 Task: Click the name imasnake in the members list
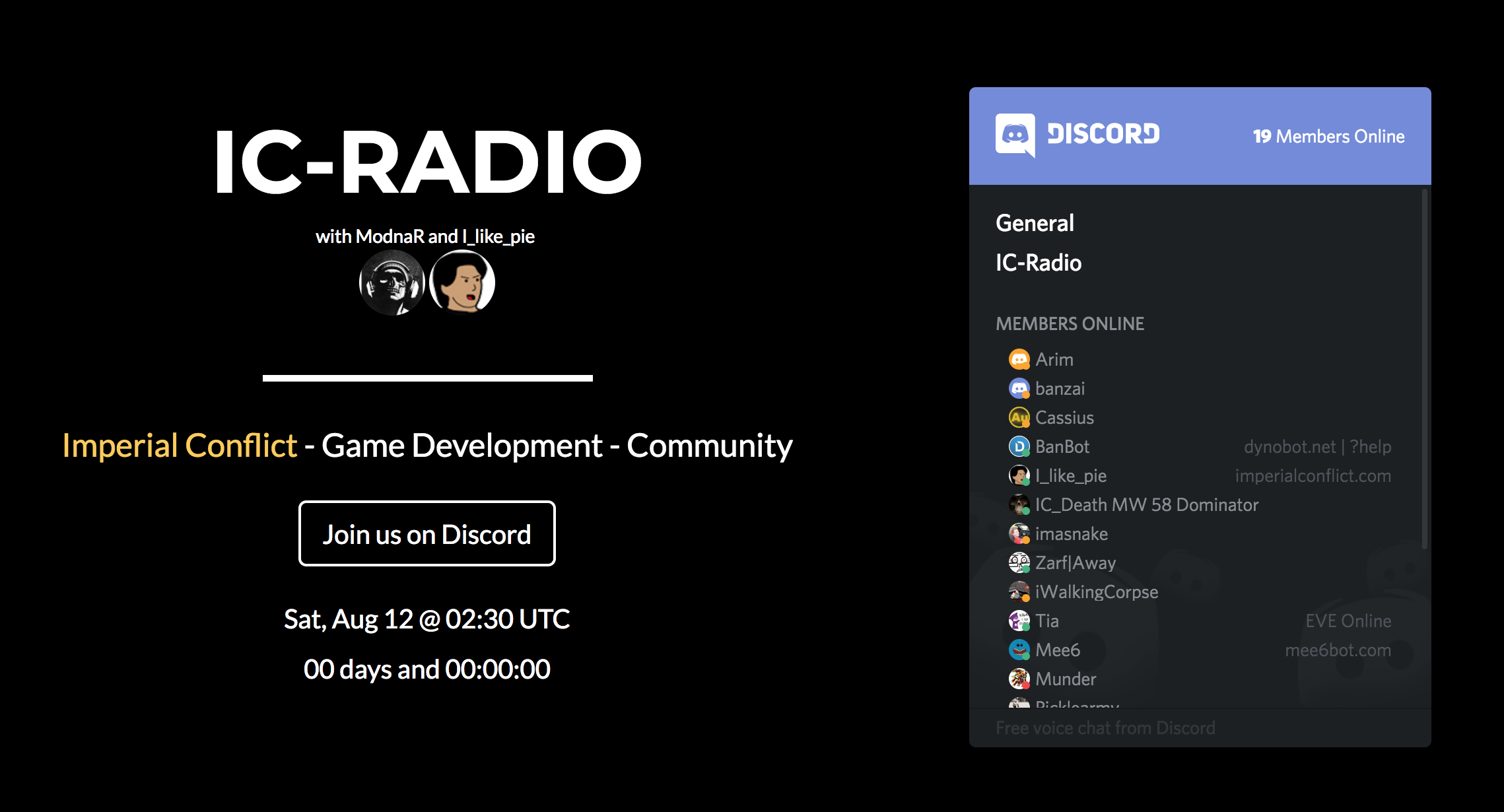point(1072,533)
